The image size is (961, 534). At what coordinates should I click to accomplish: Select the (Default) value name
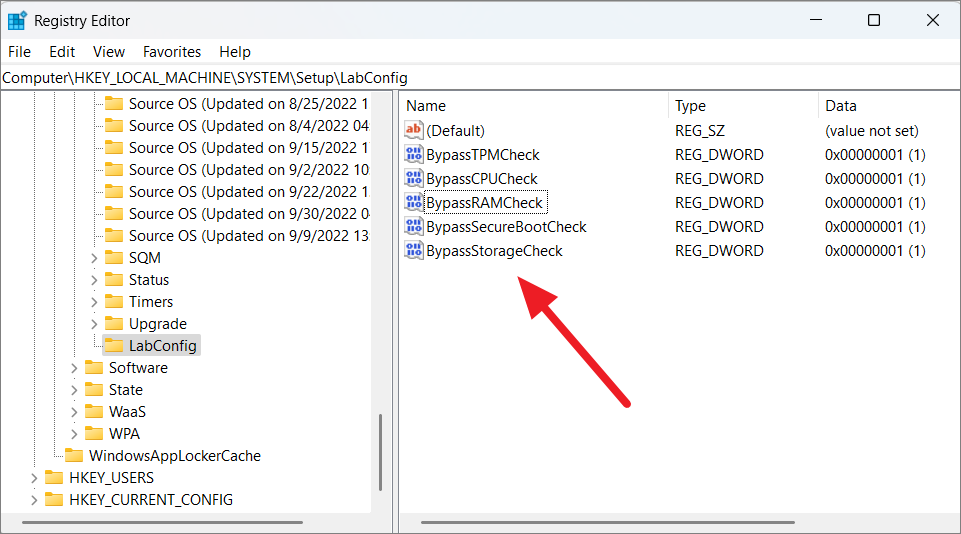(x=455, y=131)
